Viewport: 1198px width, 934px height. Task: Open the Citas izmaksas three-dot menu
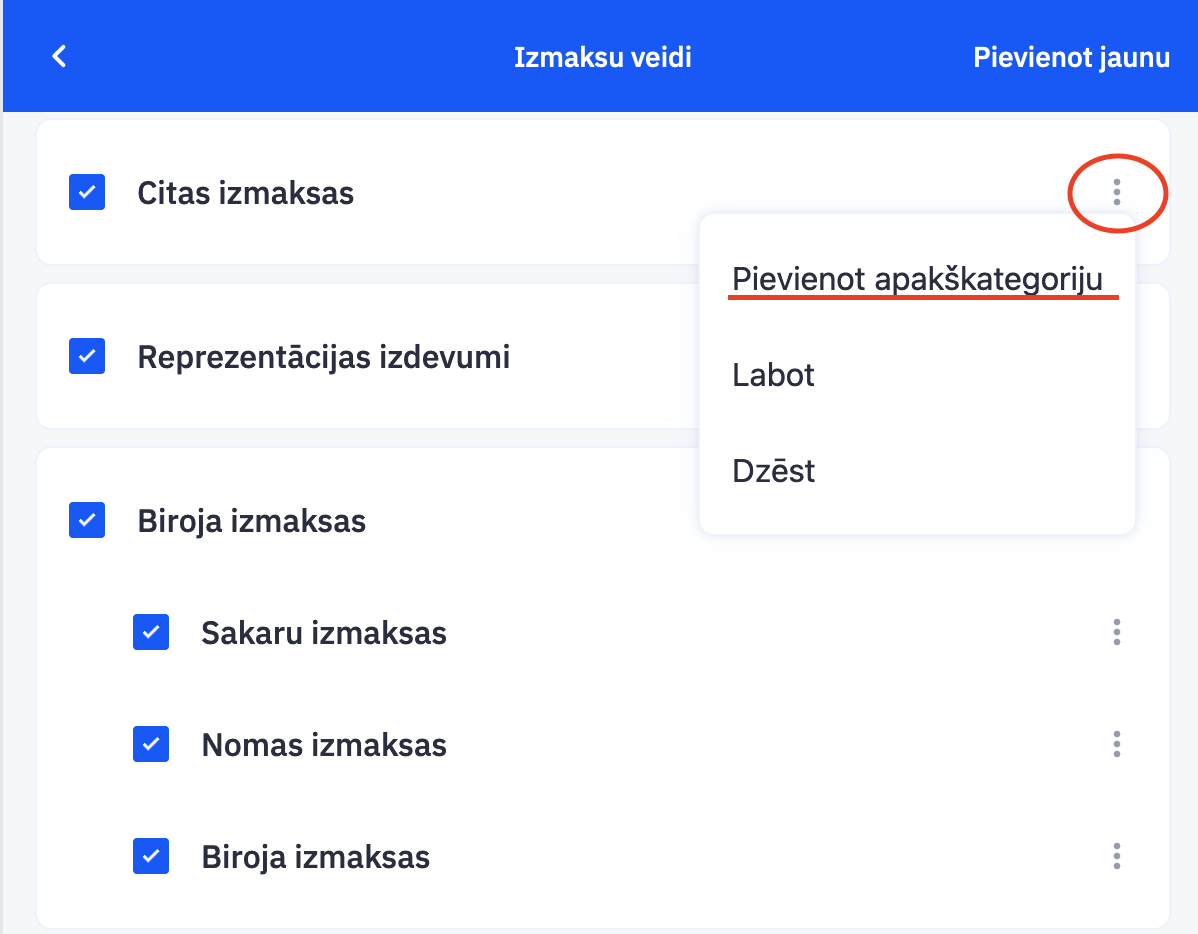[1117, 192]
